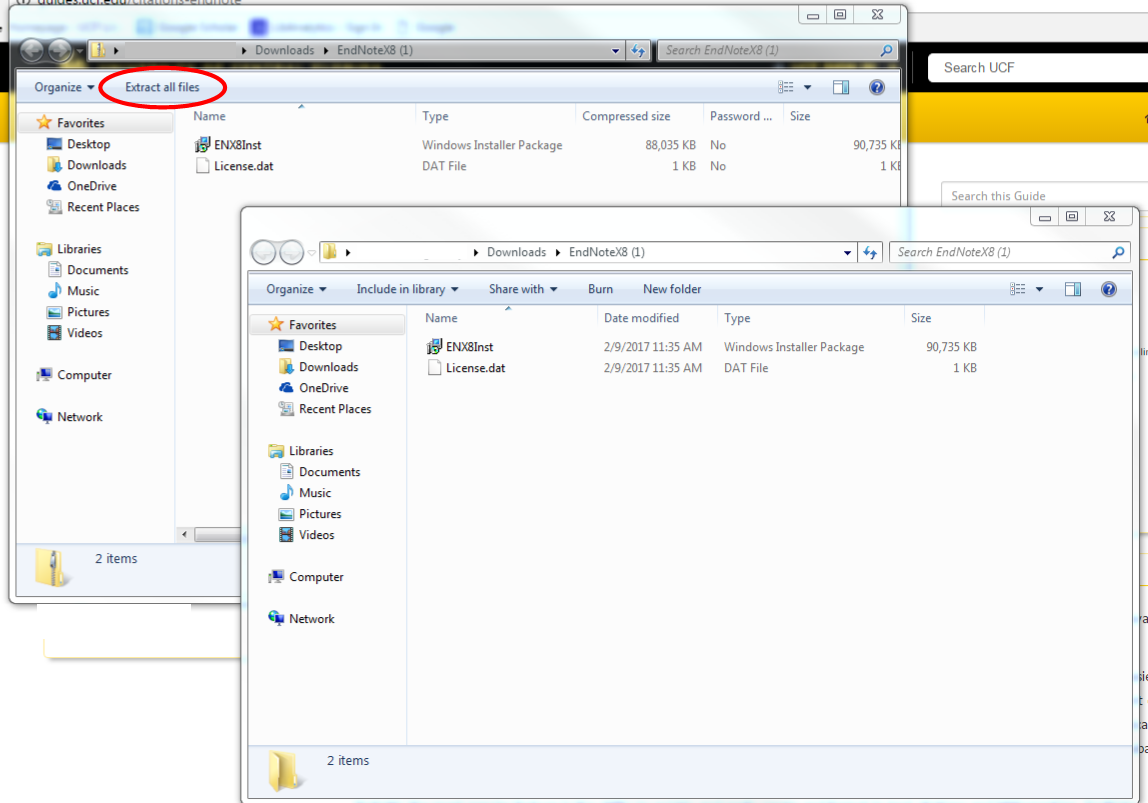The image size is (1148, 803).
Task: Open Organize menu in front folder window
Action: 296,289
